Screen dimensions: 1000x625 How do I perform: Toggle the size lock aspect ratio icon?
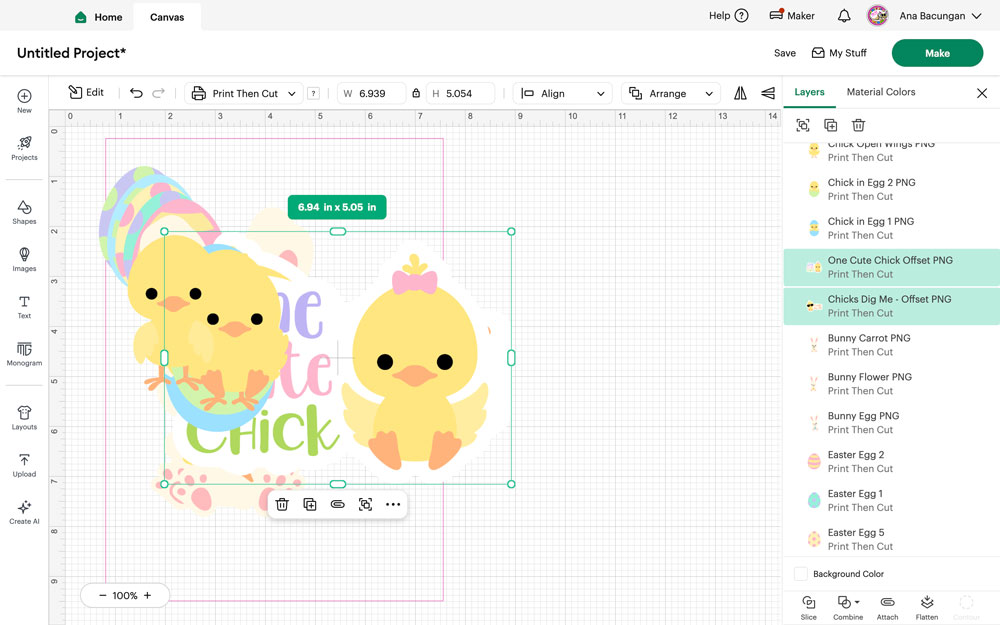pos(416,93)
